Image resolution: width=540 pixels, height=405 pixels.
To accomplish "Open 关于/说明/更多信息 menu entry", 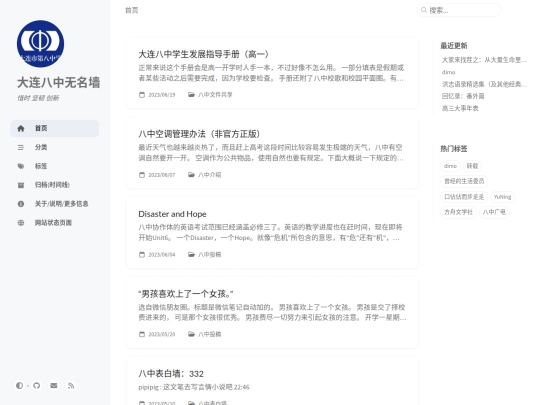I will [x=54, y=204].
